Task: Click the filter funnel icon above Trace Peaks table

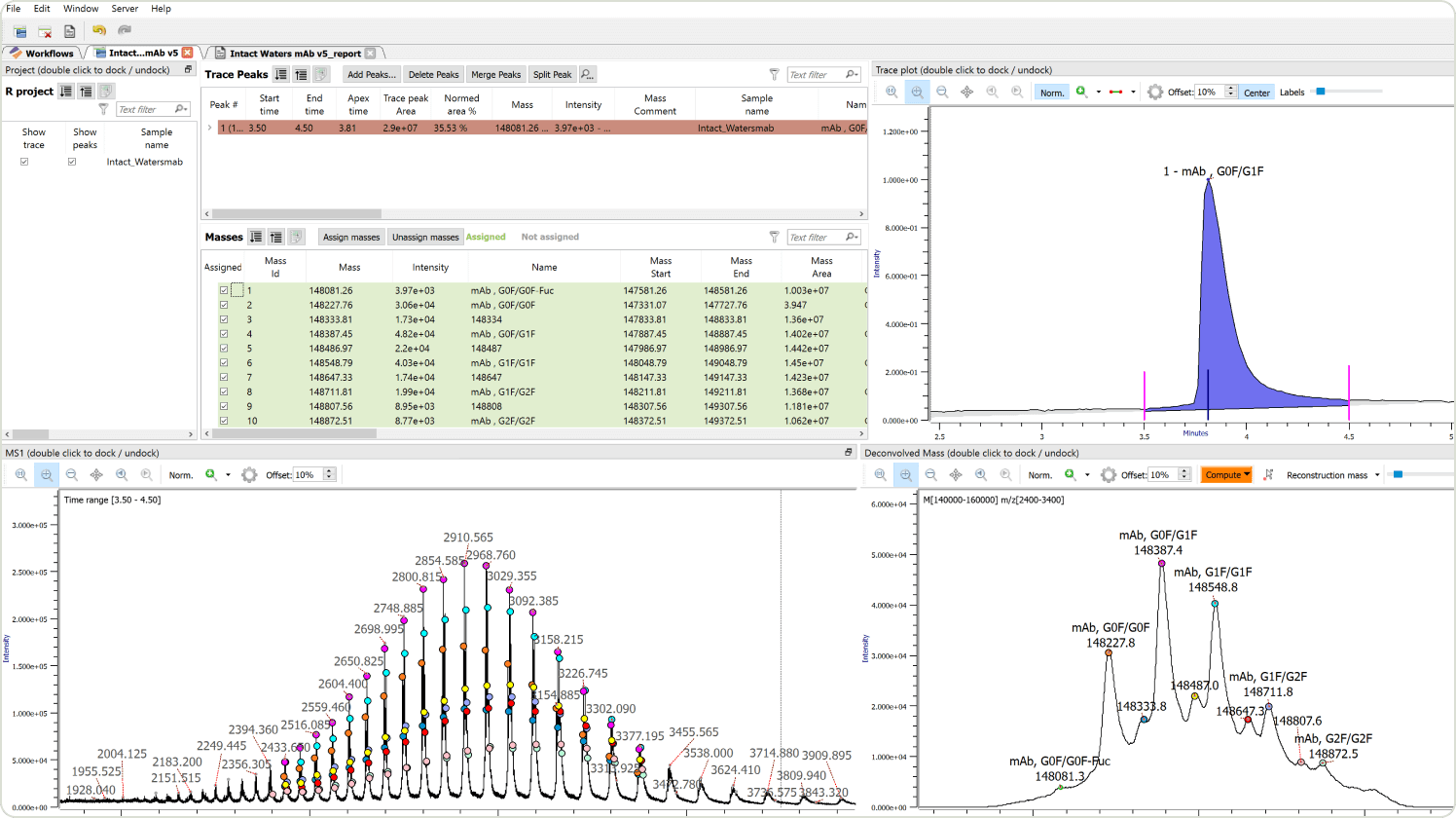Action: pos(774,74)
